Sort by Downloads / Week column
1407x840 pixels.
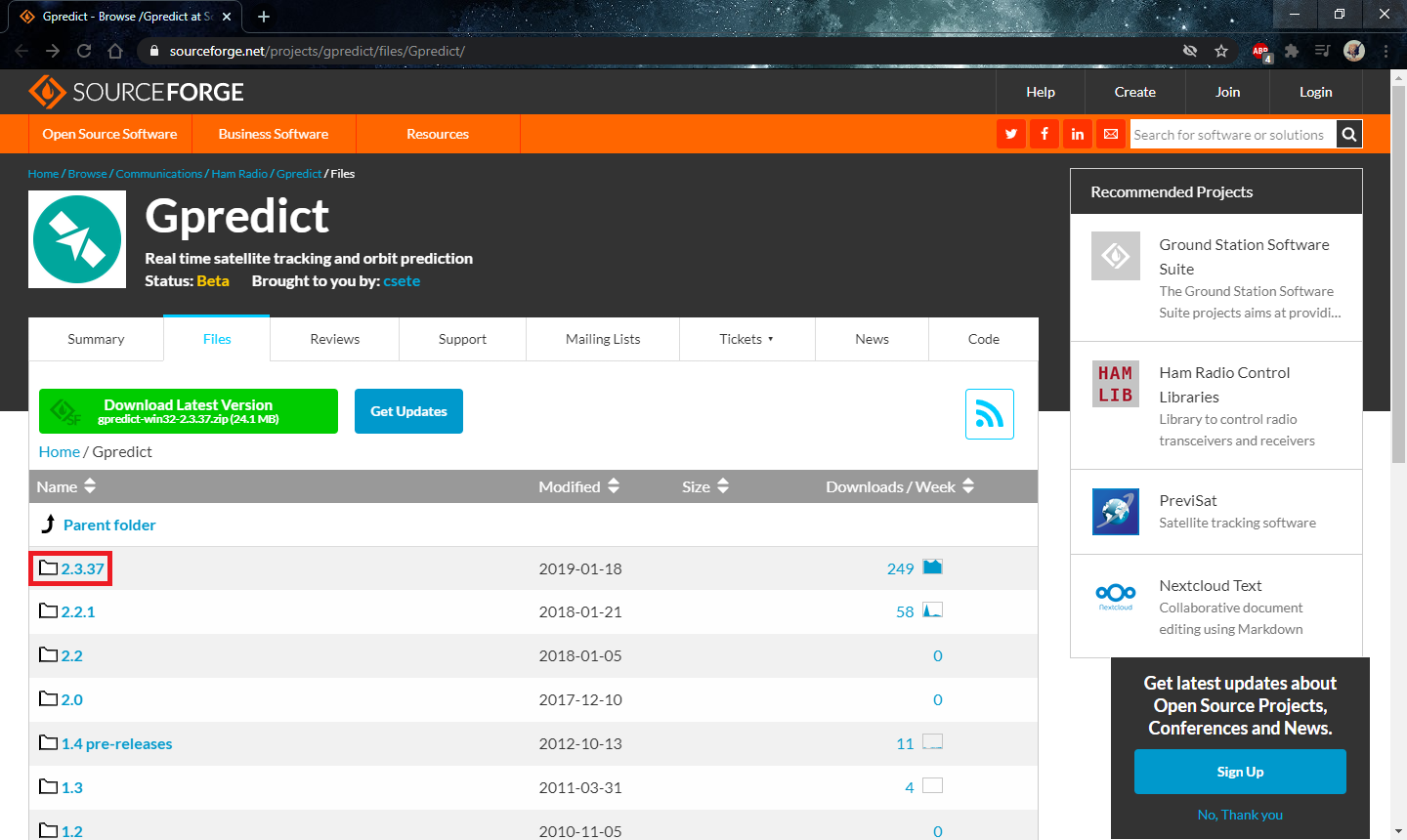900,486
